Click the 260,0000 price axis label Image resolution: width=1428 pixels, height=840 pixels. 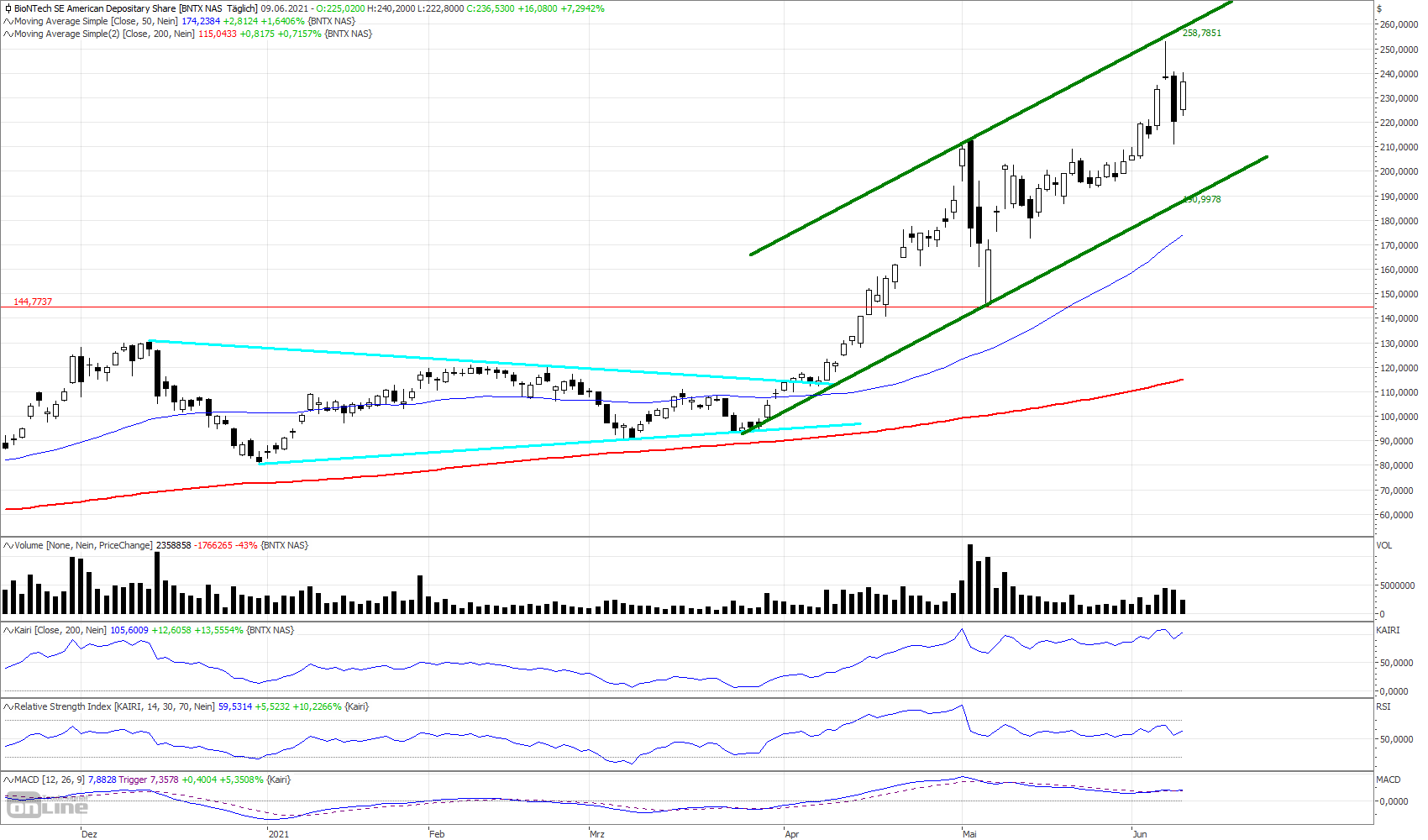click(x=1399, y=24)
